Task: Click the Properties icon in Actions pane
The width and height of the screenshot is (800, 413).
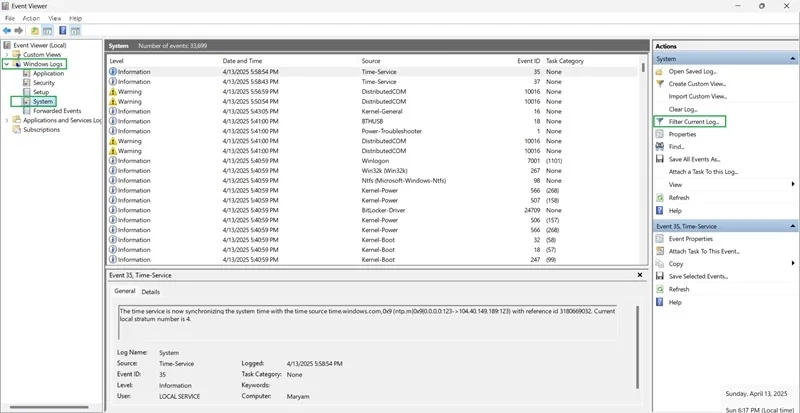Action: 659,134
